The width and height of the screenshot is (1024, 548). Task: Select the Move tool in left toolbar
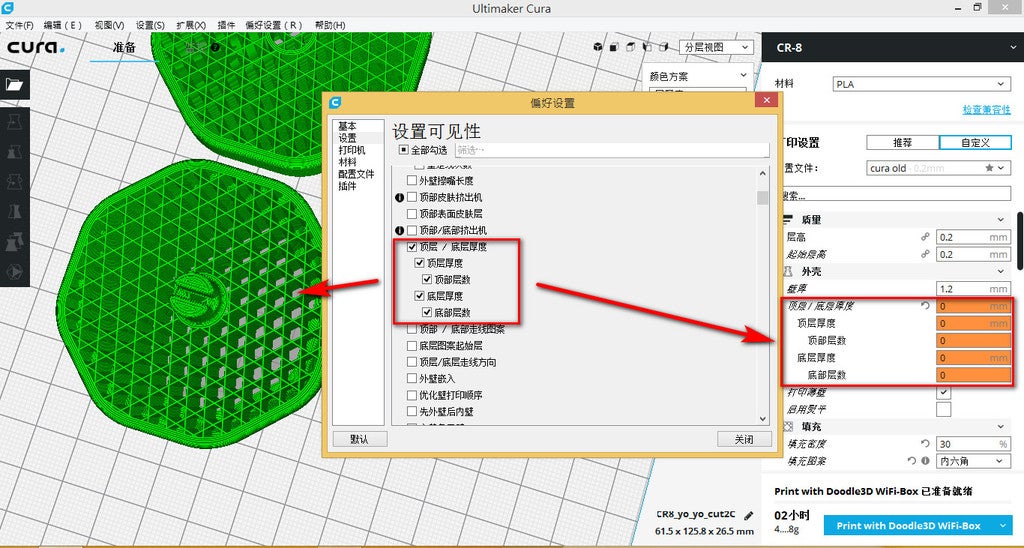[14, 121]
